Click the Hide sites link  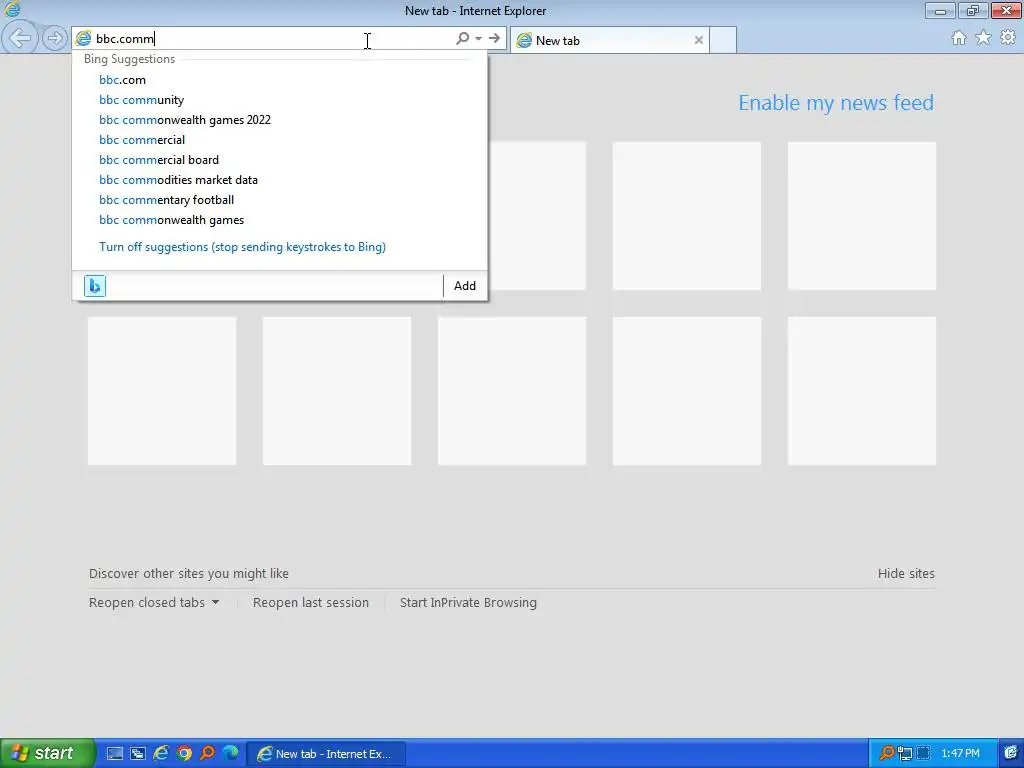pyautogui.click(x=906, y=573)
